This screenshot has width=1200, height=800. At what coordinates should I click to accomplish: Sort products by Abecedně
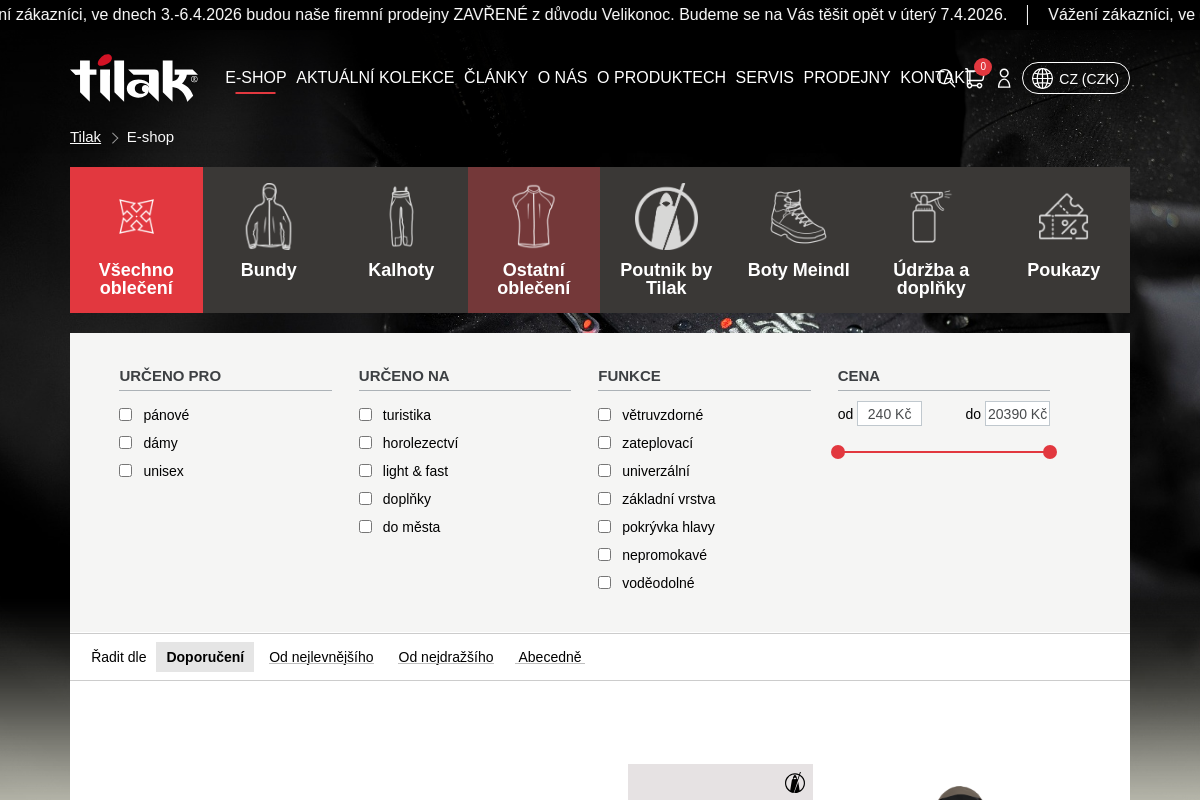(549, 657)
